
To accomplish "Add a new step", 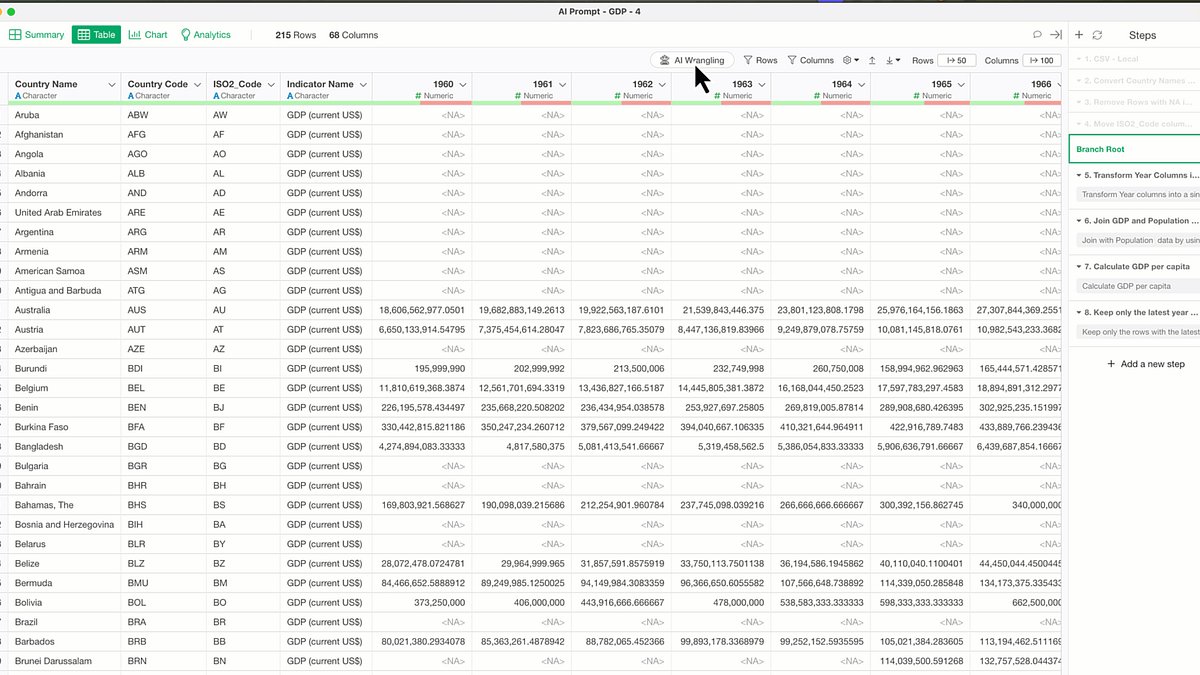I will [1146, 364].
